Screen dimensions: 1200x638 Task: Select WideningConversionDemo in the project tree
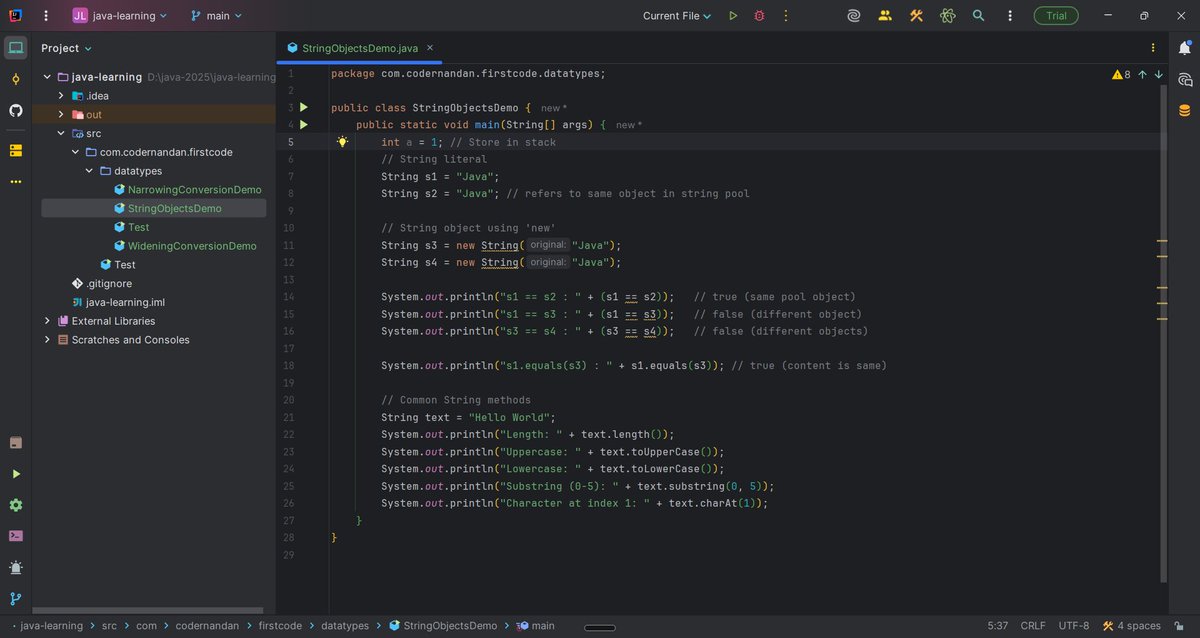tap(185, 246)
